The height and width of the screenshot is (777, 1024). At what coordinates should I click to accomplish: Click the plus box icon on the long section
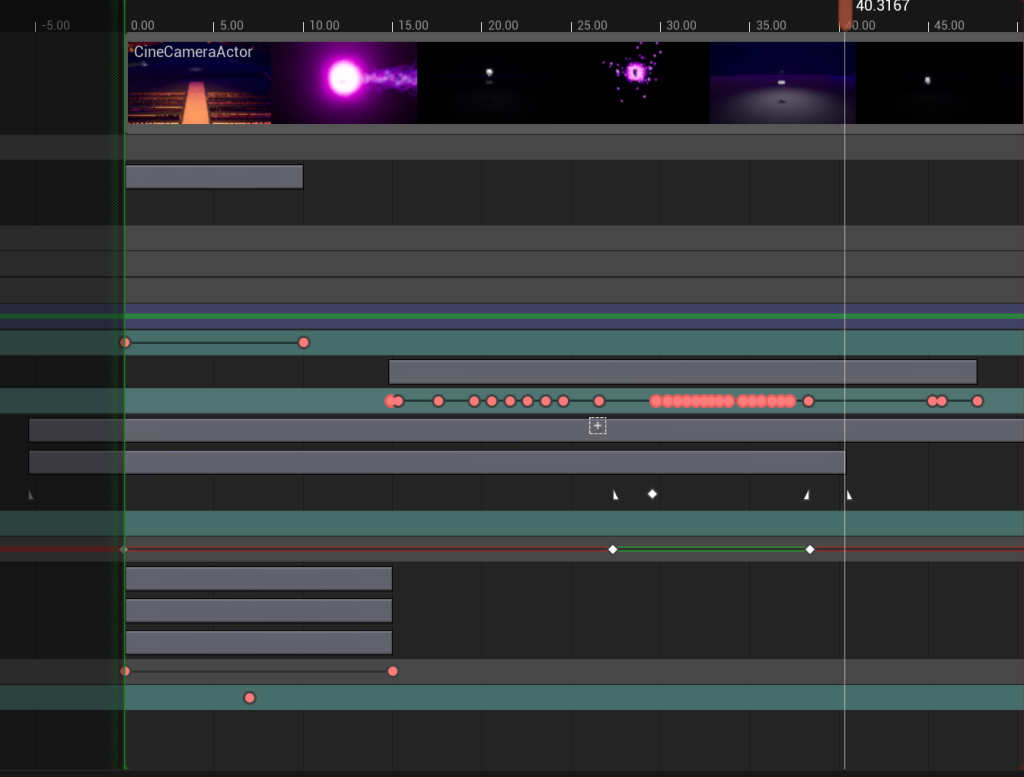point(597,426)
